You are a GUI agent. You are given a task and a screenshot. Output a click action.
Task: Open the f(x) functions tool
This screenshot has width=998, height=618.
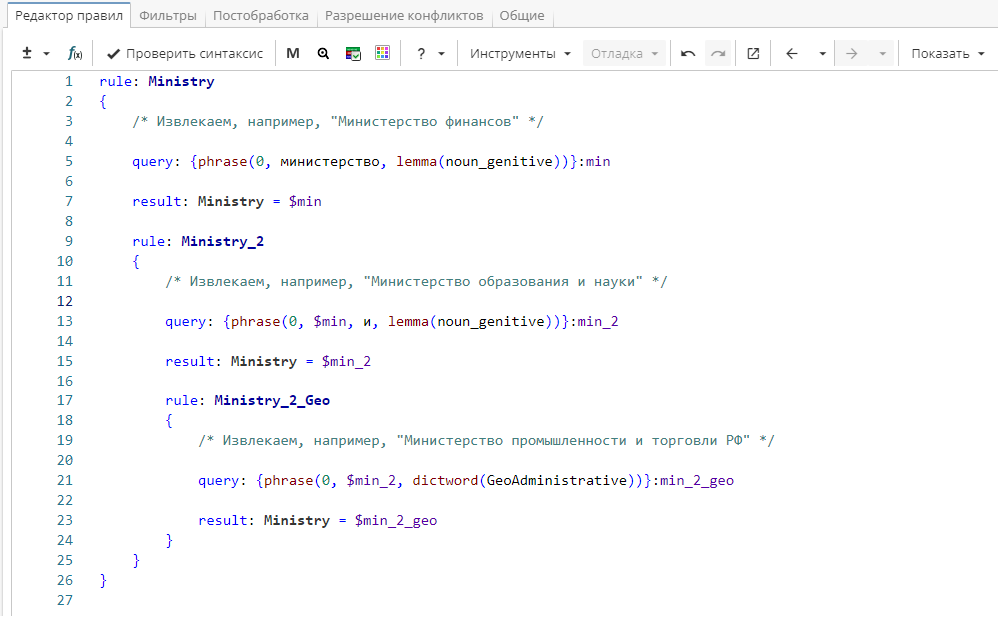tap(75, 53)
